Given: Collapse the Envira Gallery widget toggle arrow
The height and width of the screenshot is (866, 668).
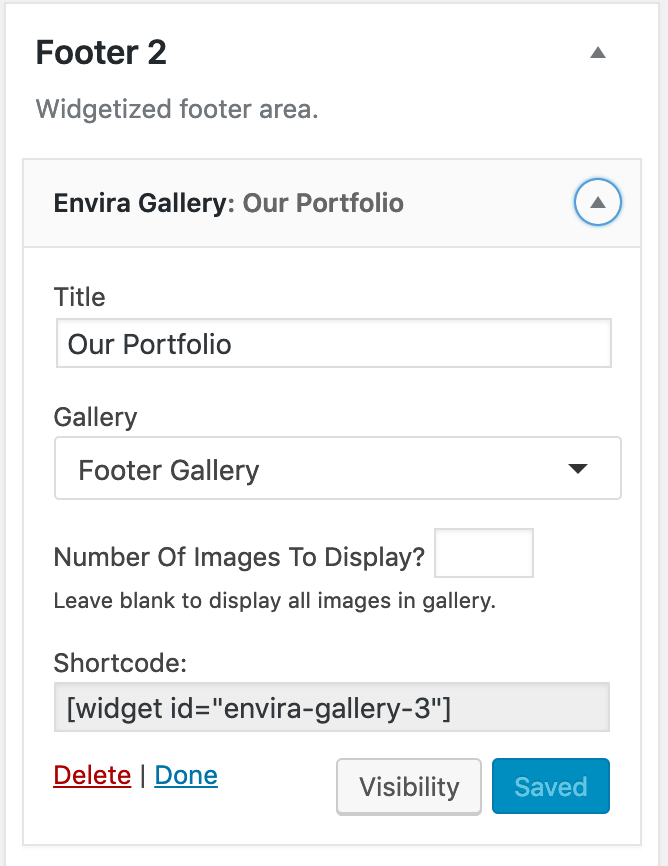Looking at the screenshot, I should pos(598,203).
